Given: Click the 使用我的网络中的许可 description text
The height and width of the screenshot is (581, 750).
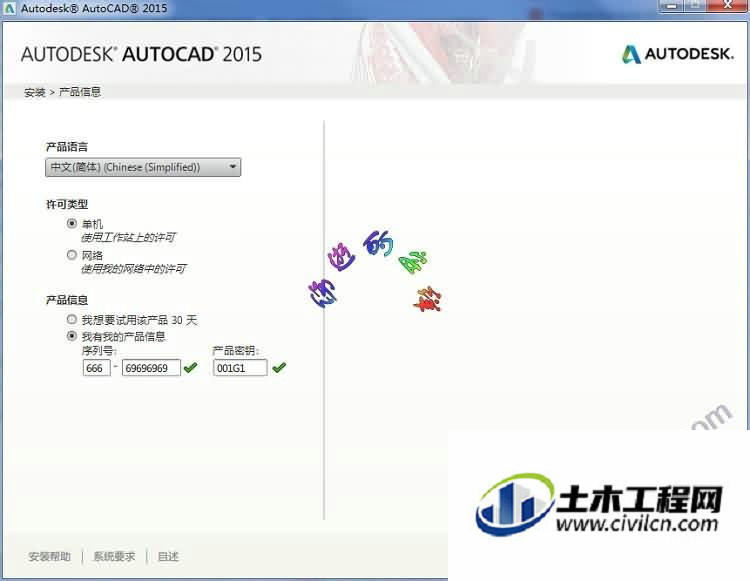Looking at the screenshot, I should click(x=133, y=269).
